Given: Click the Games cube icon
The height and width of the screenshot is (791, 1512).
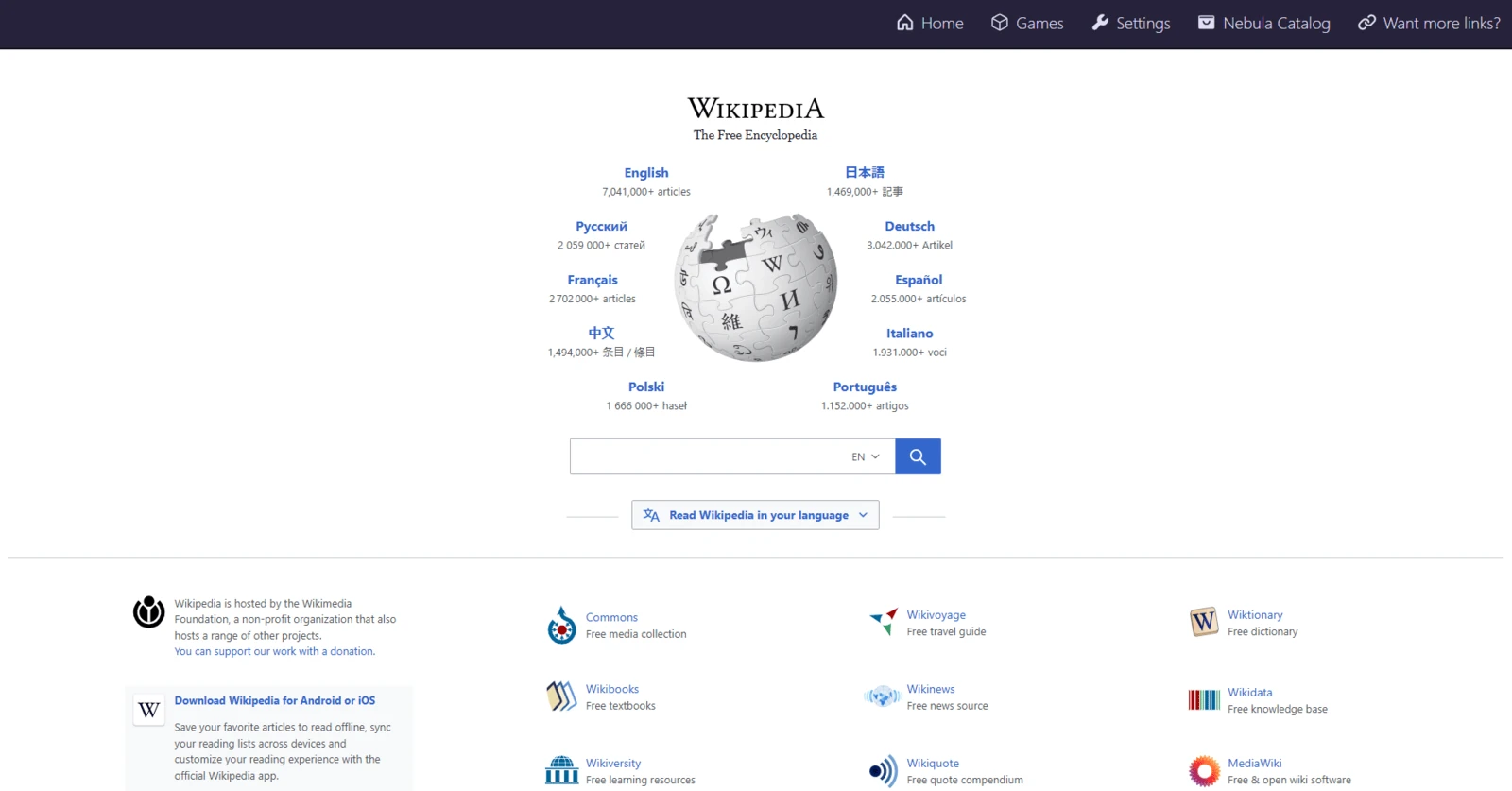Looking at the screenshot, I should tap(1000, 23).
